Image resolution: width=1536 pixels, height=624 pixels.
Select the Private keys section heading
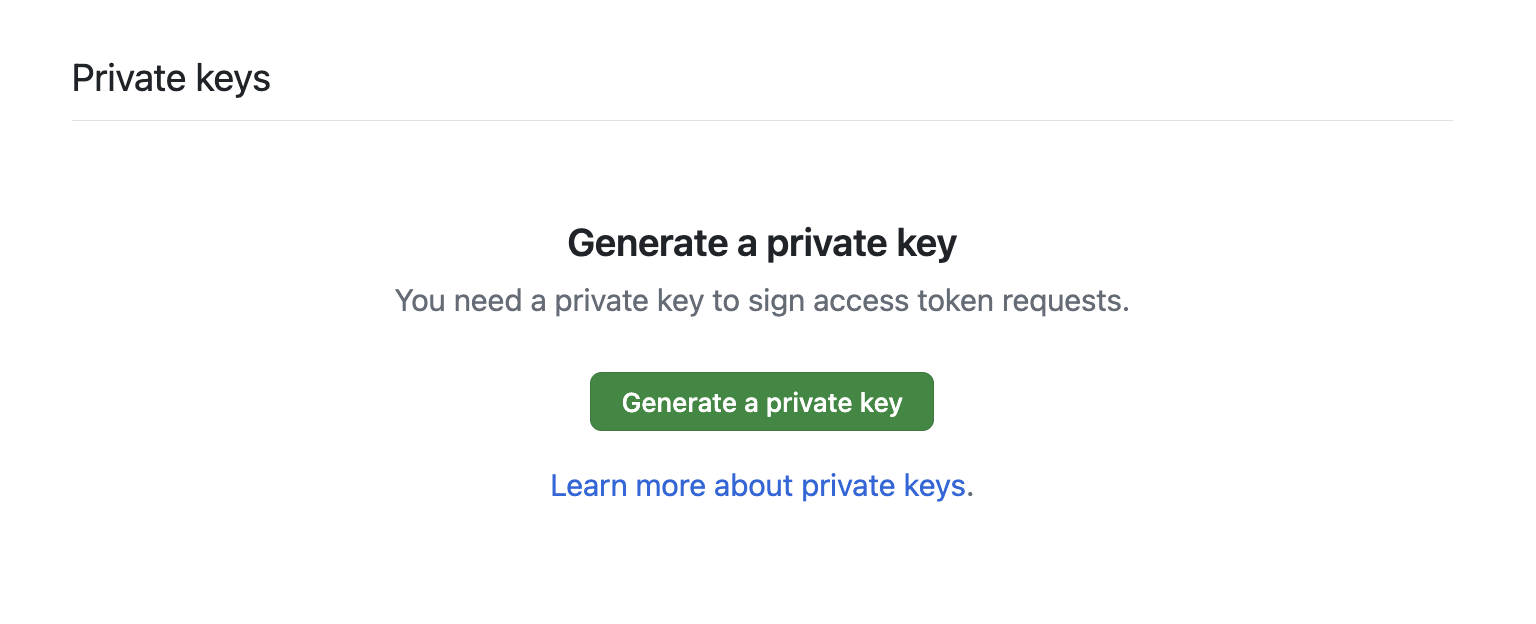(x=170, y=78)
